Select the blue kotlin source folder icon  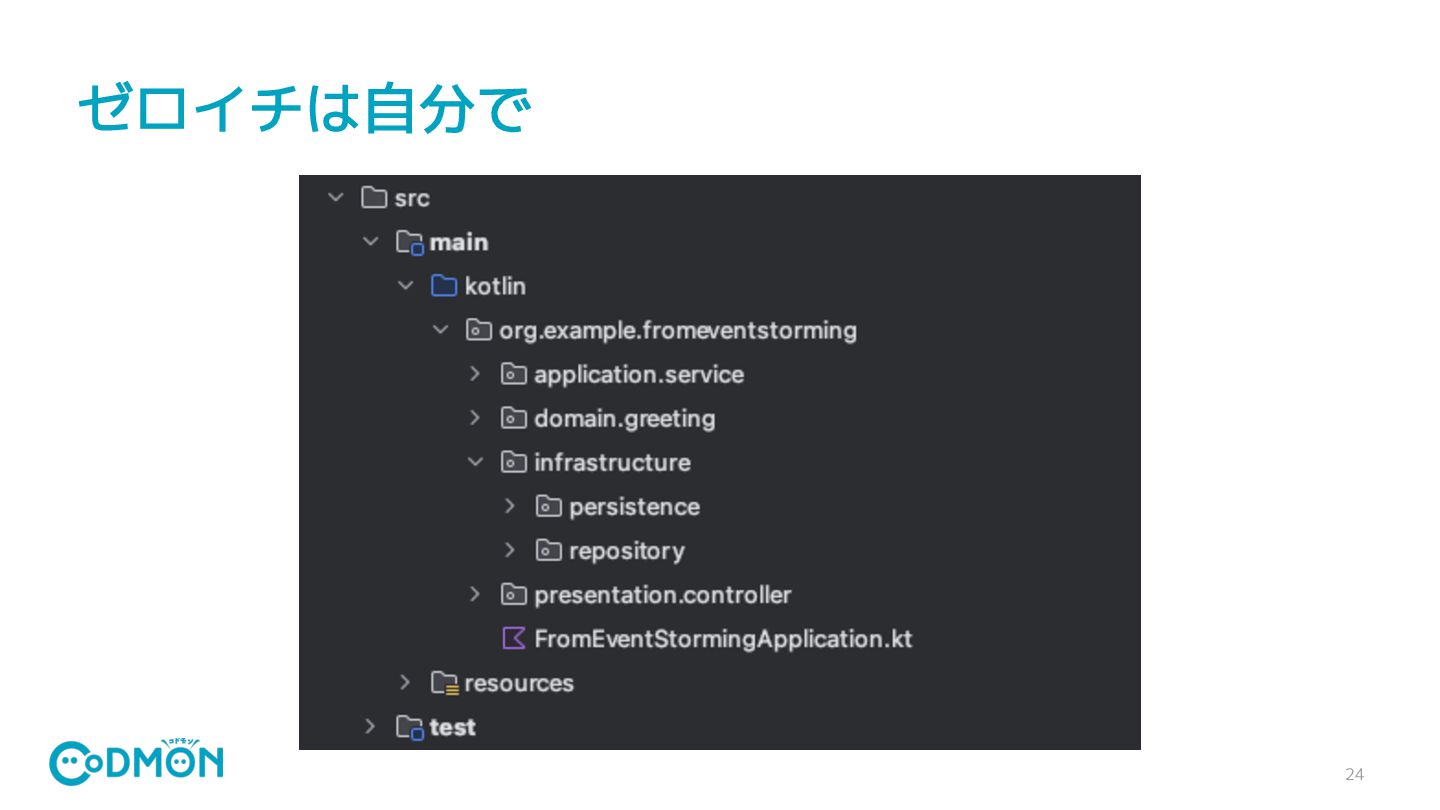[444, 286]
